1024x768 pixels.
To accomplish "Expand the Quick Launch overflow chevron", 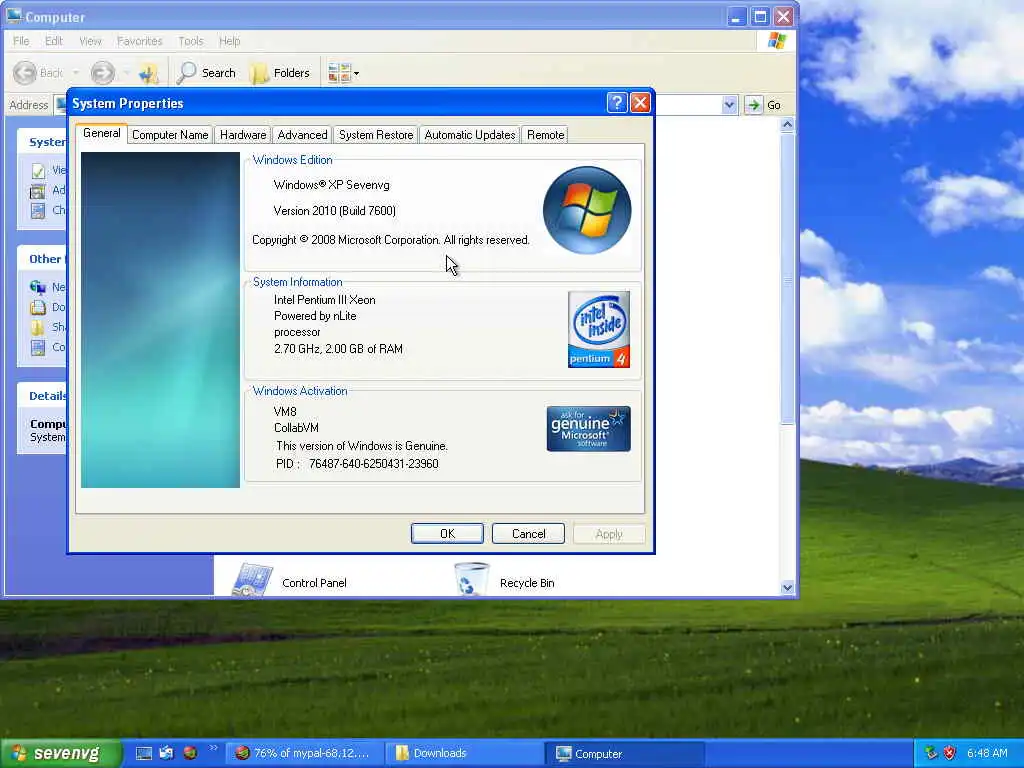I will pyautogui.click(x=213, y=748).
